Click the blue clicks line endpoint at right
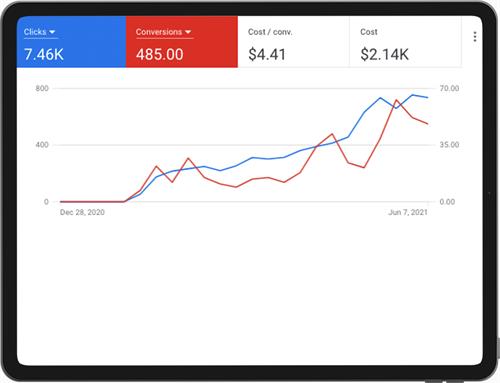The width and height of the screenshot is (500, 383). click(428, 97)
